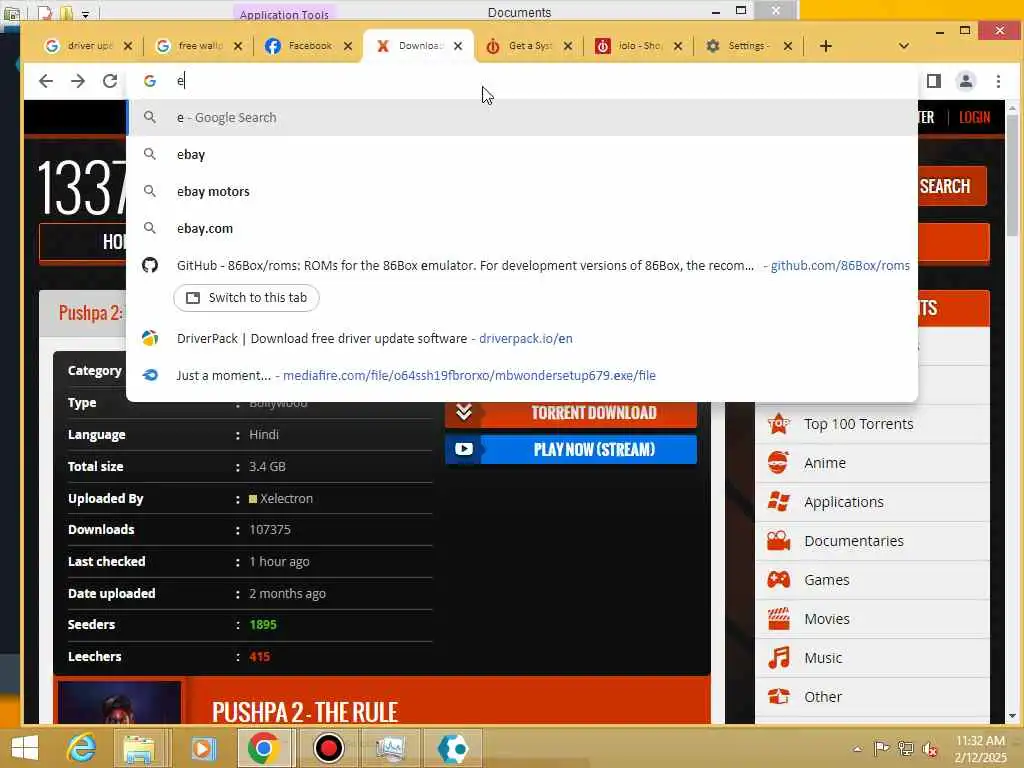Open Top 100 Torrents category
The width and height of the screenshot is (1024, 768).
[x=858, y=424]
